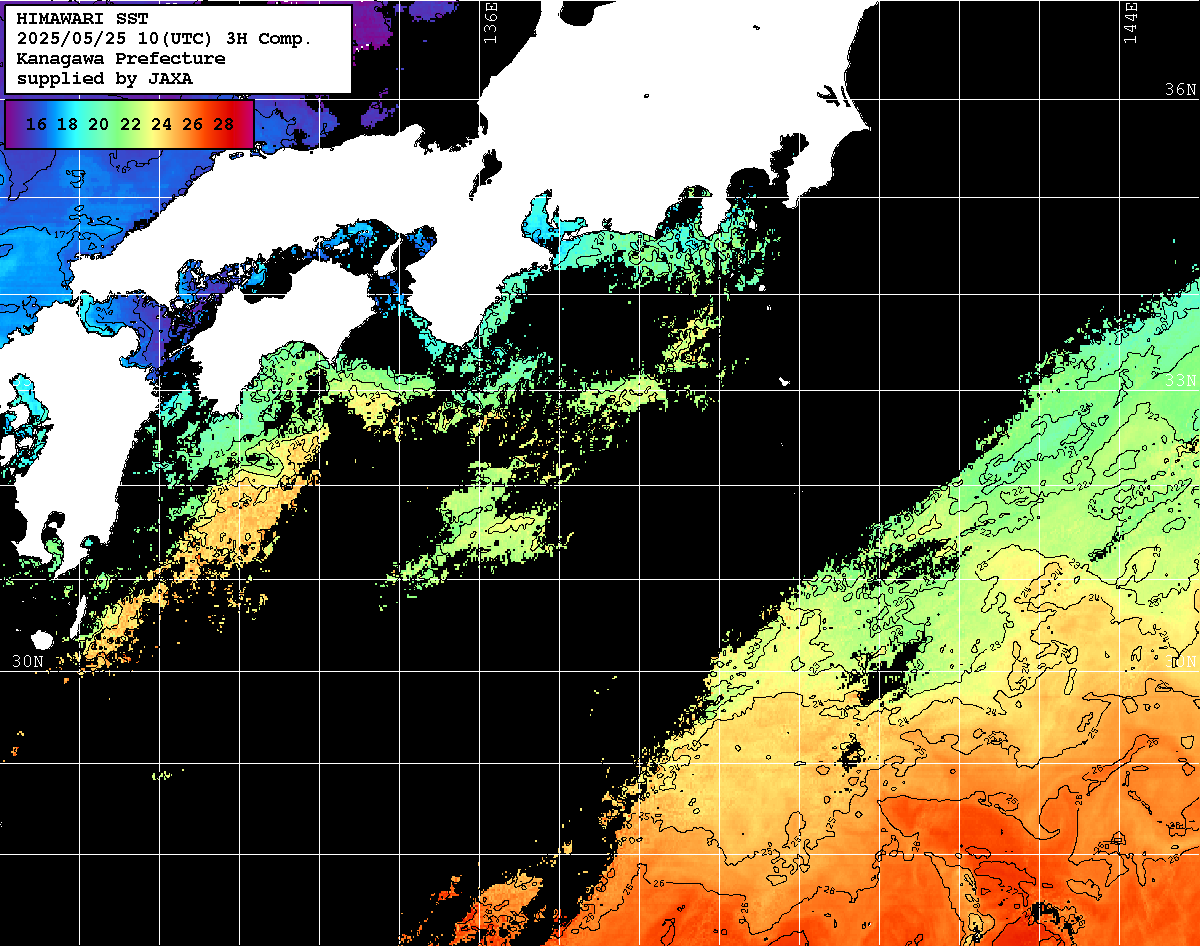Pick the 18 value on the temperature legend
This screenshot has width=1200, height=946.
pos(67,124)
